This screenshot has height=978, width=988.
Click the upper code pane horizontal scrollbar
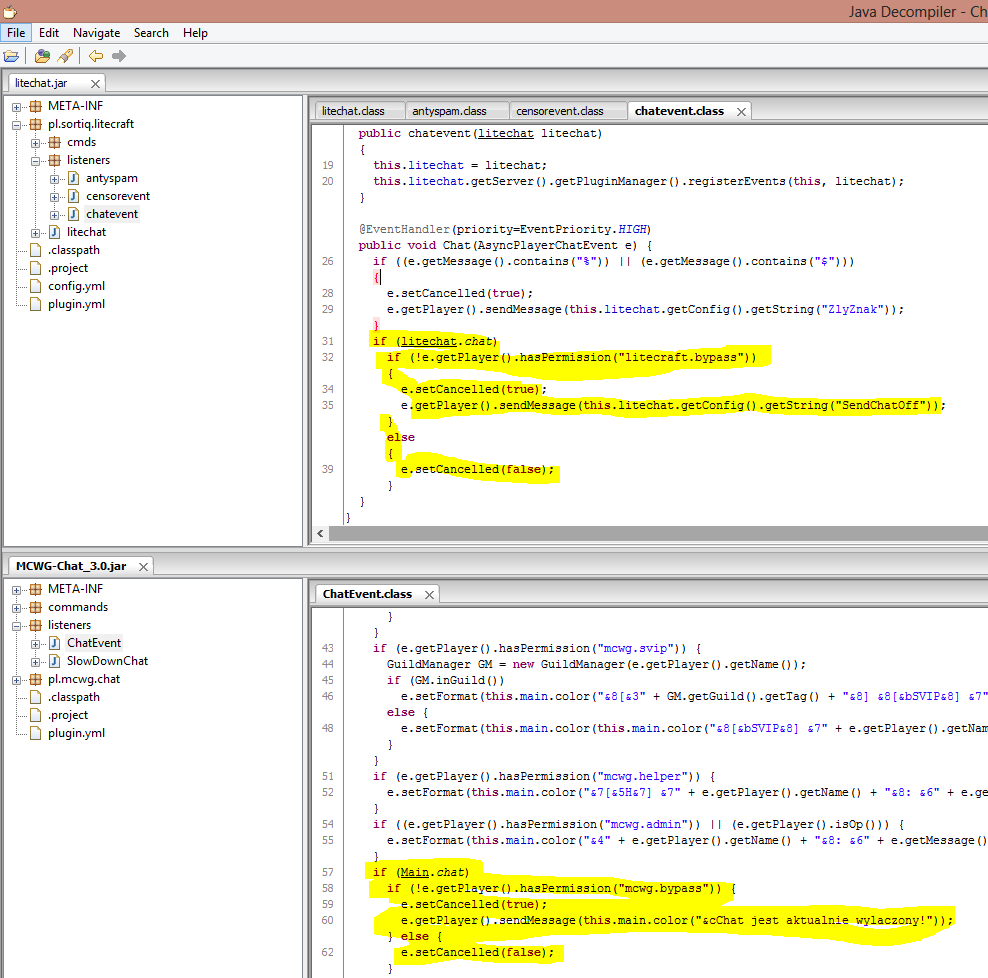(x=658, y=534)
